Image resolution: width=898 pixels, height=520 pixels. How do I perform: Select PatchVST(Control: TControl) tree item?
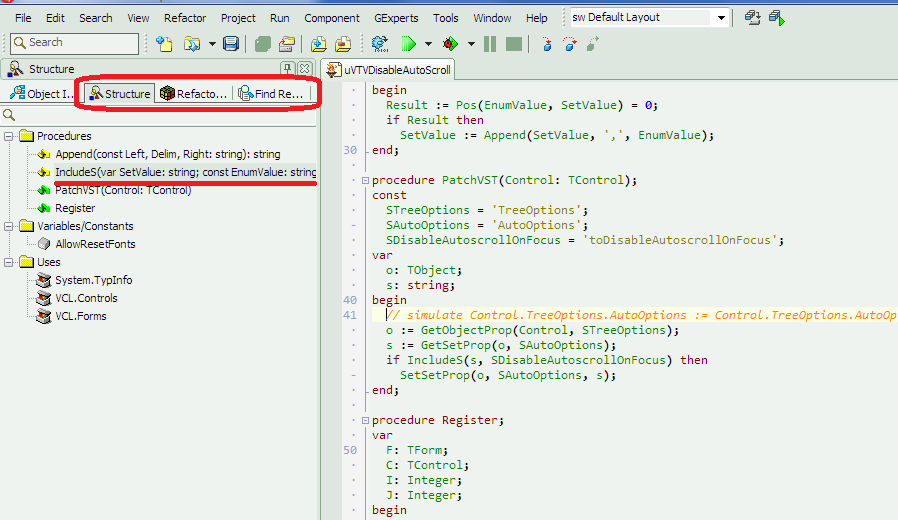[123, 190]
